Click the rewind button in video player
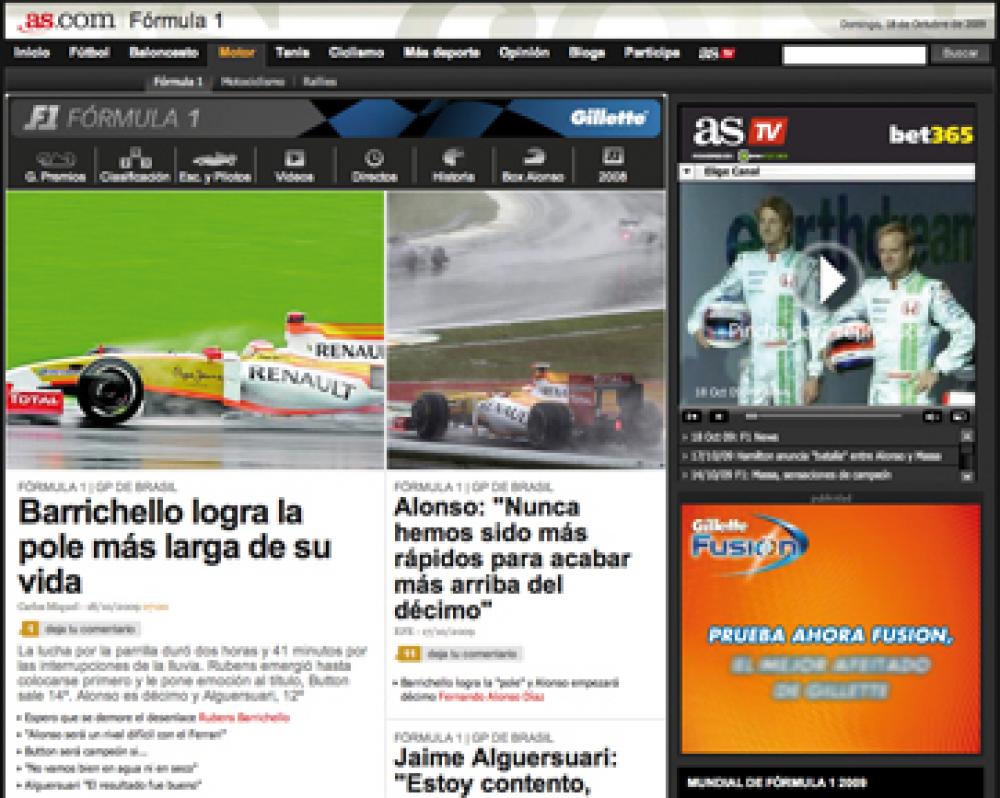This screenshot has height=798, width=1000. (692, 417)
